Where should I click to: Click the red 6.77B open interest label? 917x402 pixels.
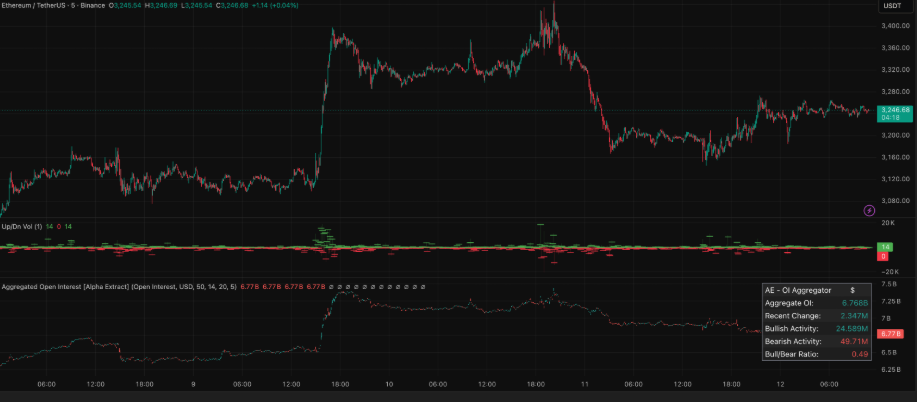pyautogui.click(x=890, y=333)
